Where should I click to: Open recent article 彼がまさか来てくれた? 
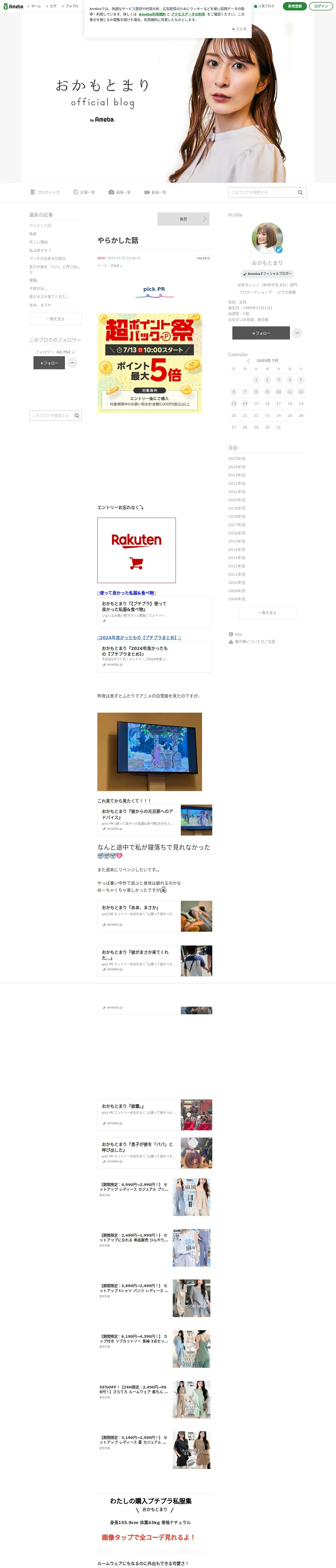click(x=49, y=297)
